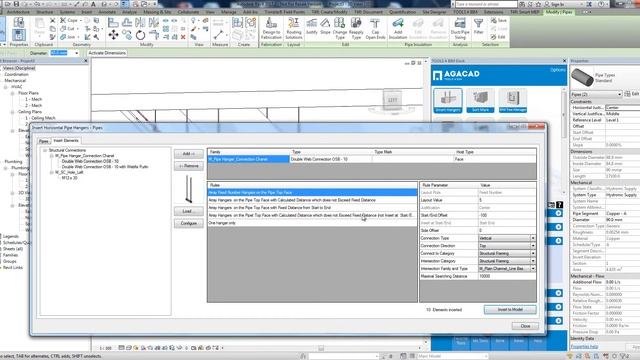640x360 pixels.
Task: Open the Design to Fabrication tool
Action: [271, 29]
